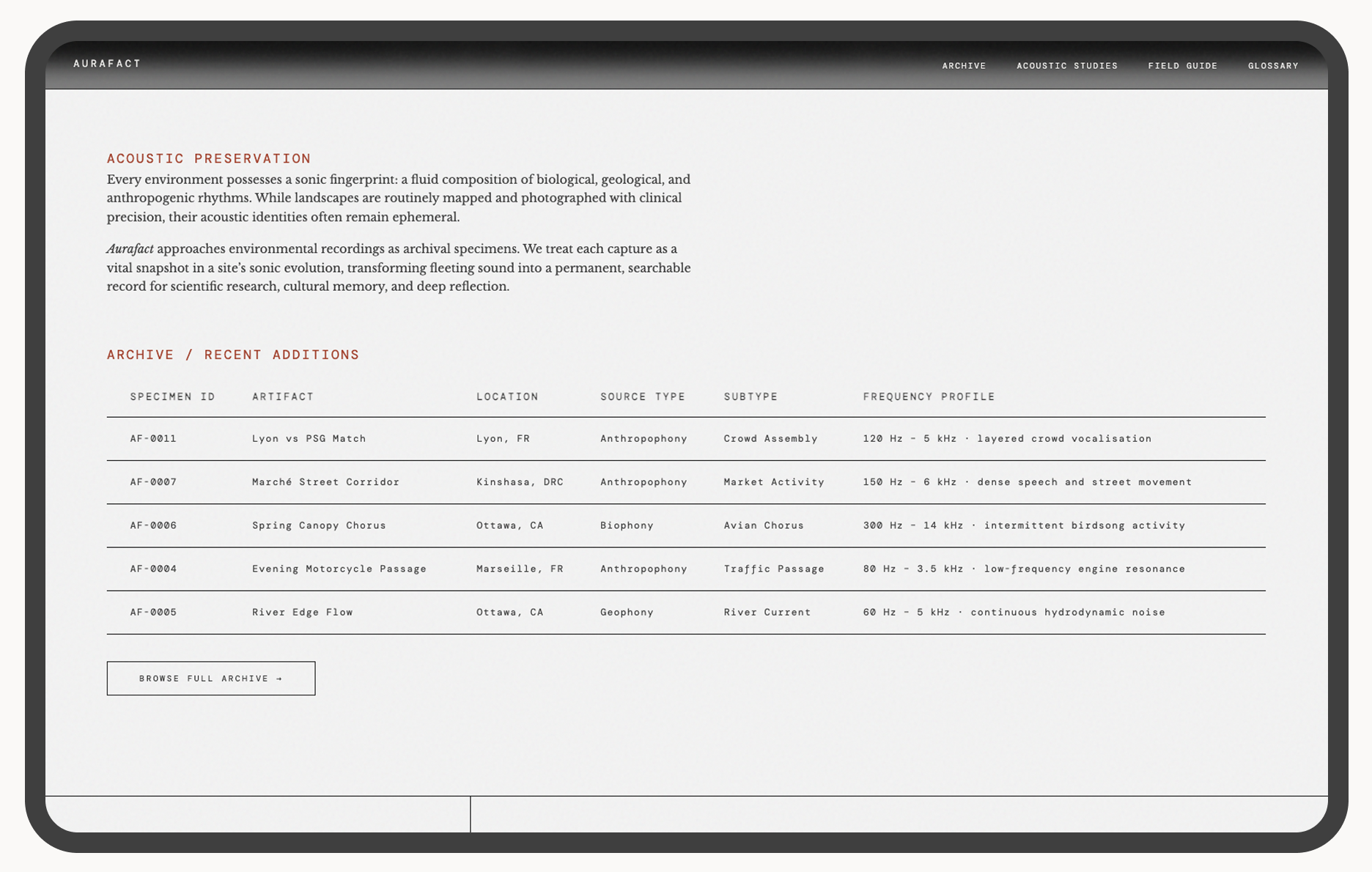Image resolution: width=1372 pixels, height=872 pixels.
Task: Click the Kinshasa, DRC location text
Action: click(x=520, y=481)
